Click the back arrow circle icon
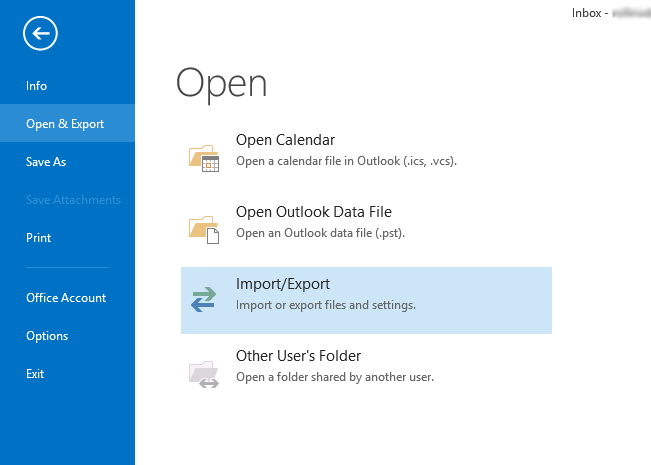651x465 pixels. coord(40,33)
